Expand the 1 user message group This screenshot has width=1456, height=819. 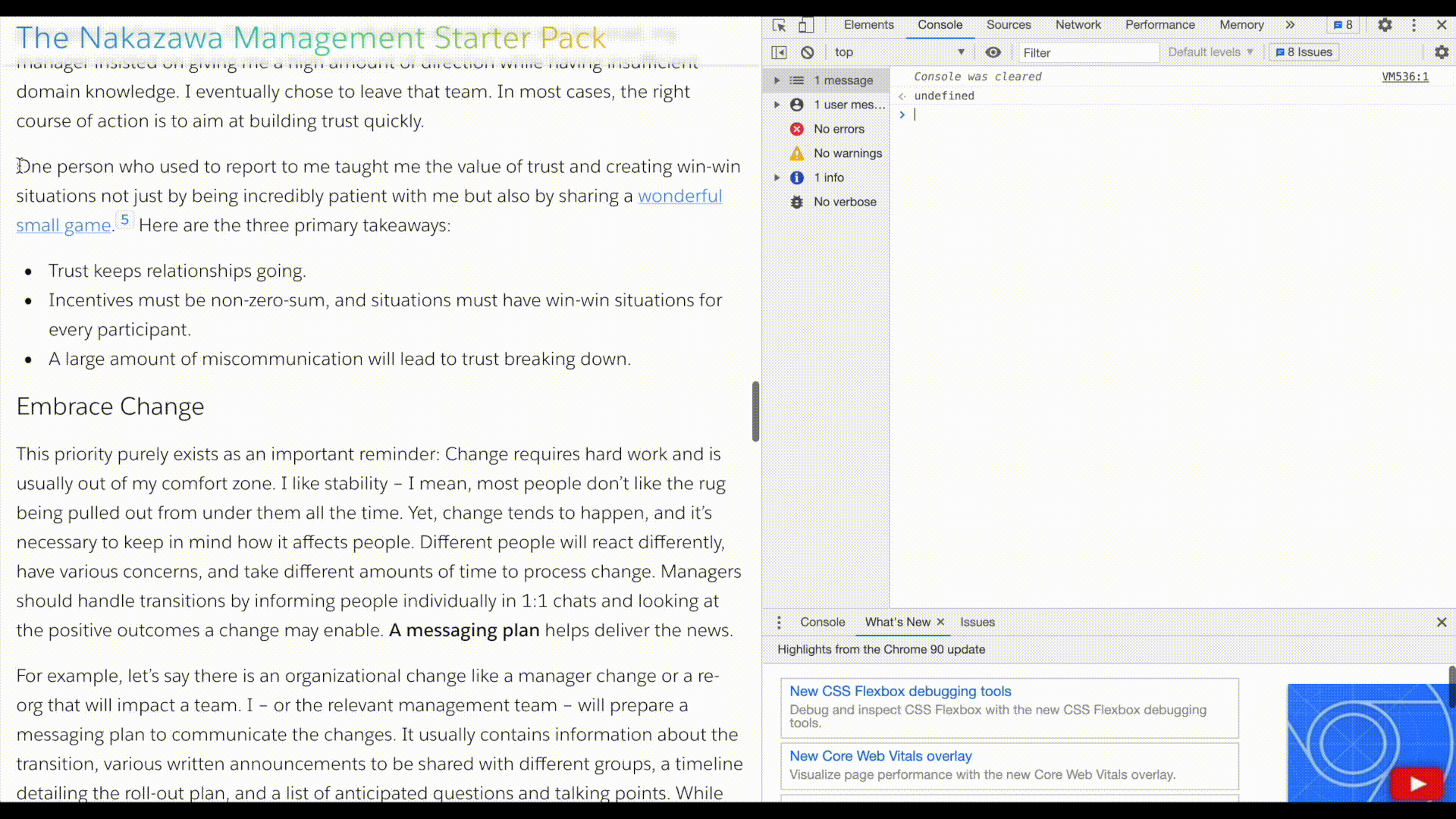778,104
